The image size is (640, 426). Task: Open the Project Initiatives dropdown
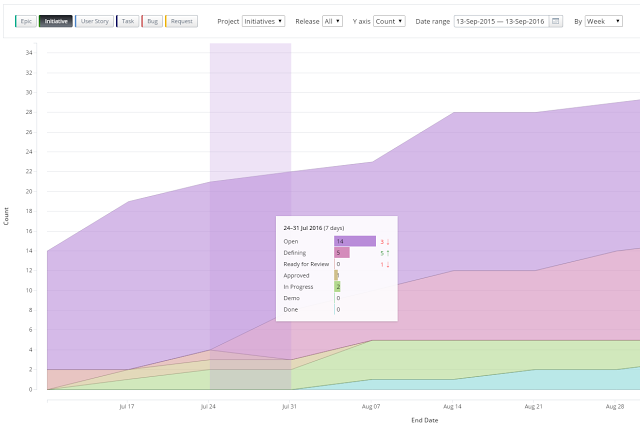point(263,21)
